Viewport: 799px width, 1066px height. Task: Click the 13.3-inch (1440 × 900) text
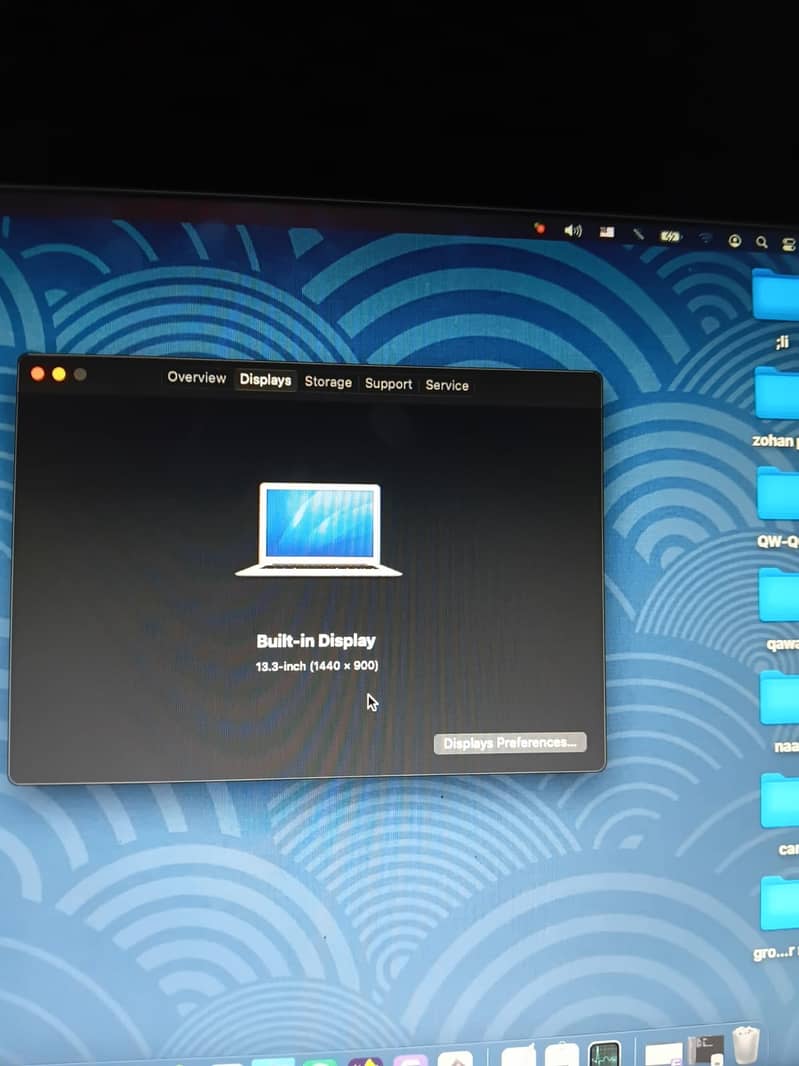pyautogui.click(x=317, y=666)
